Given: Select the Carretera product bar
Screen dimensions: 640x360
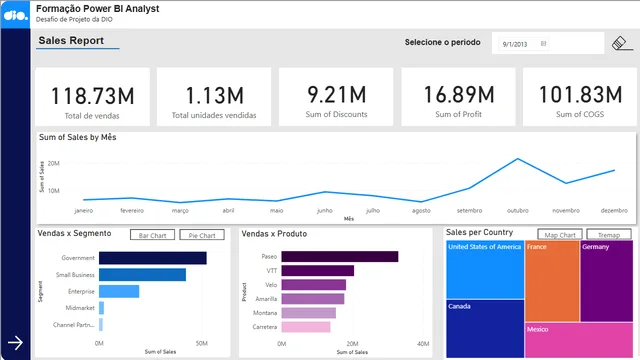Looking at the screenshot, I should point(306,327).
